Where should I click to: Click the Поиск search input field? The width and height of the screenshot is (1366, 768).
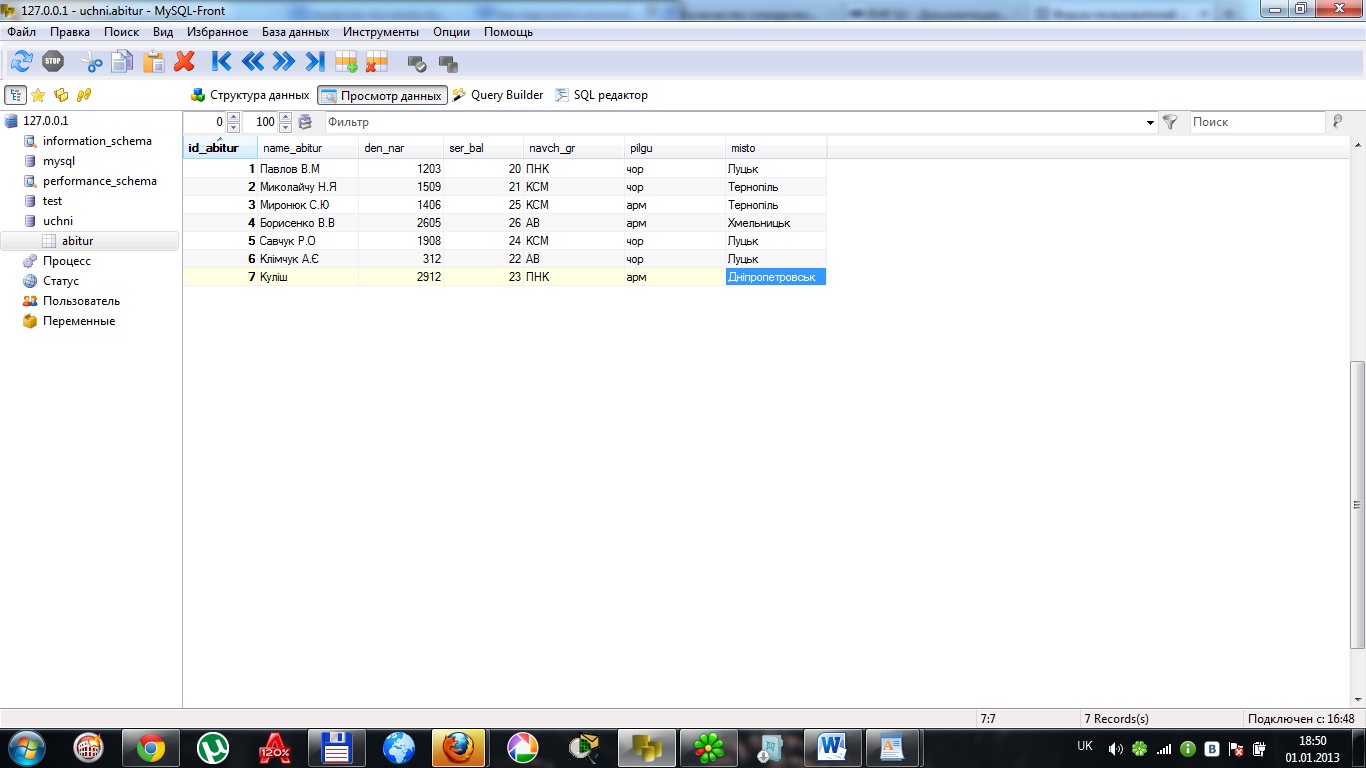[1256, 122]
